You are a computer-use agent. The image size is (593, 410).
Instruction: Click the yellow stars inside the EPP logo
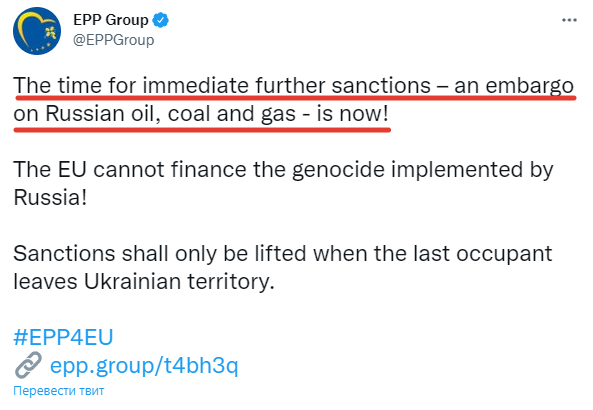coord(50,33)
